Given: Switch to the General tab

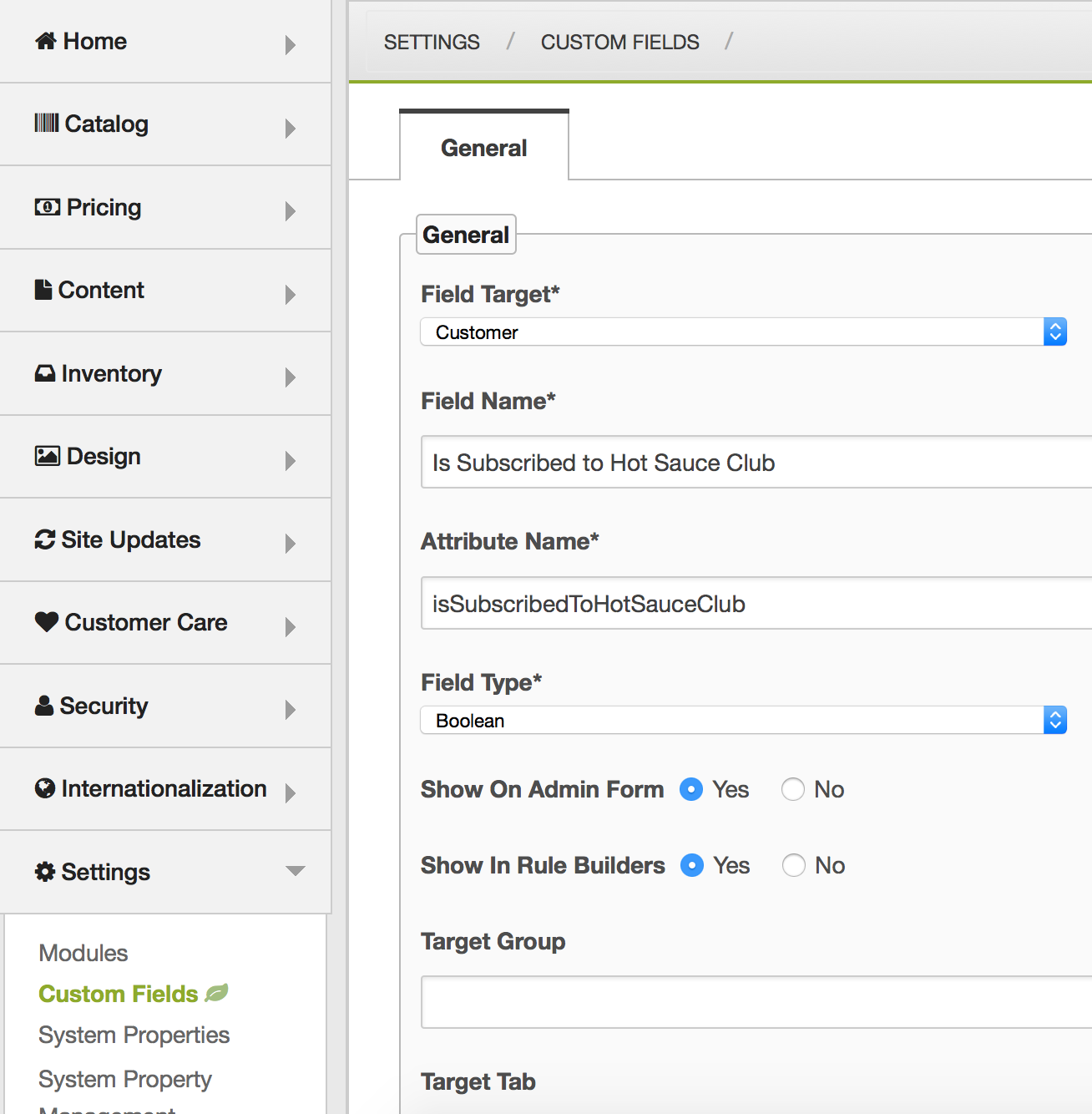Looking at the screenshot, I should pyautogui.click(x=484, y=147).
